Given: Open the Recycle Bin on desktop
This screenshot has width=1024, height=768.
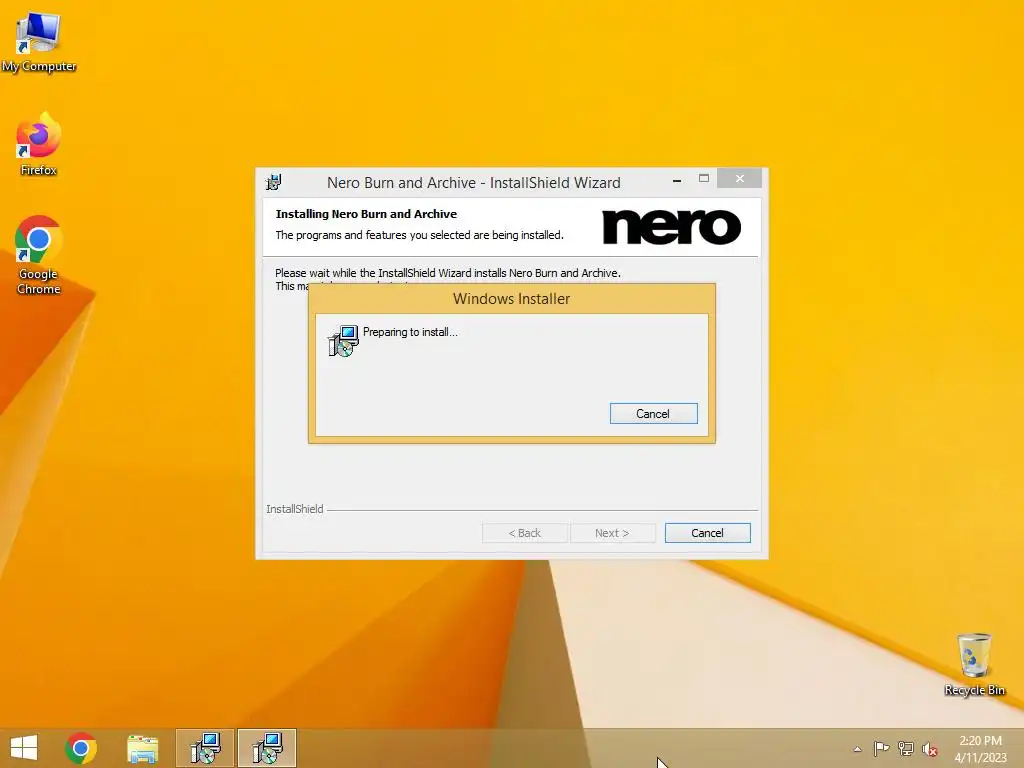Looking at the screenshot, I should point(974,664).
